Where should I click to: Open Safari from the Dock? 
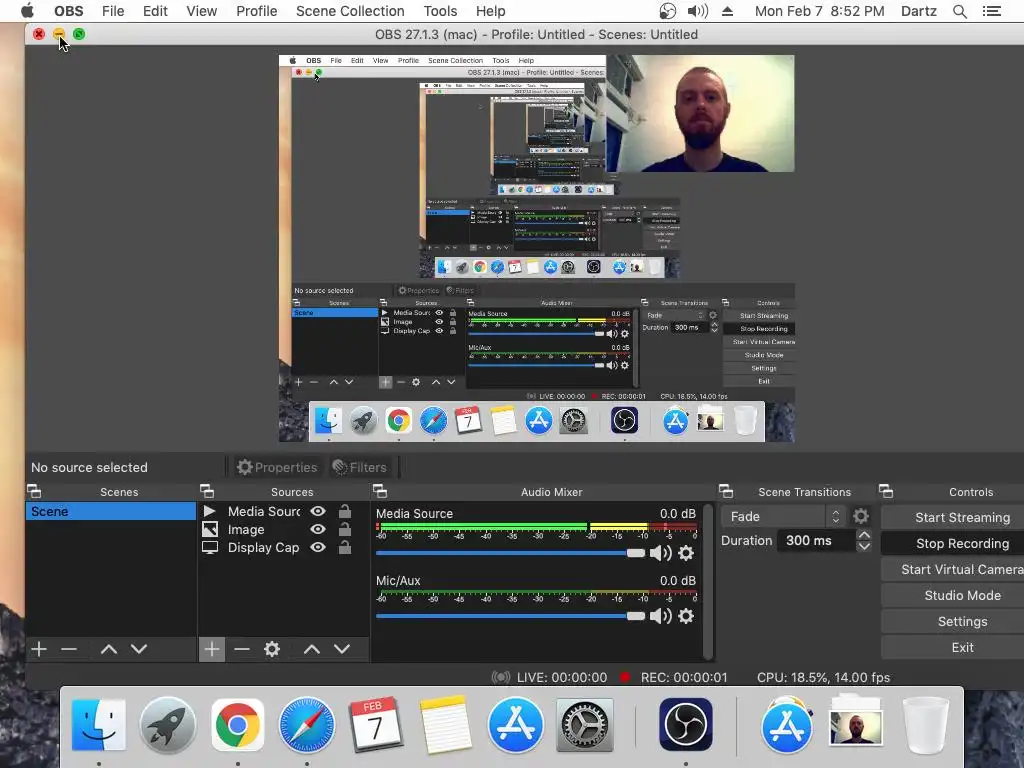306,725
